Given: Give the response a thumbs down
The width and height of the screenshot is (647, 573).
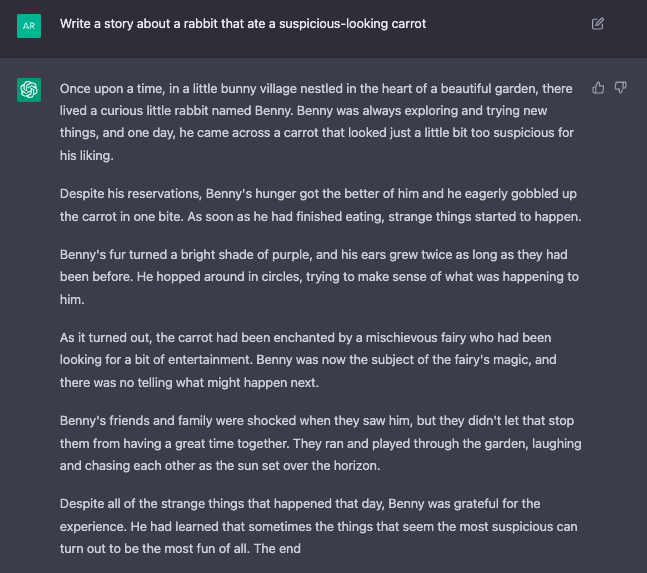Looking at the screenshot, I should tap(620, 88).
